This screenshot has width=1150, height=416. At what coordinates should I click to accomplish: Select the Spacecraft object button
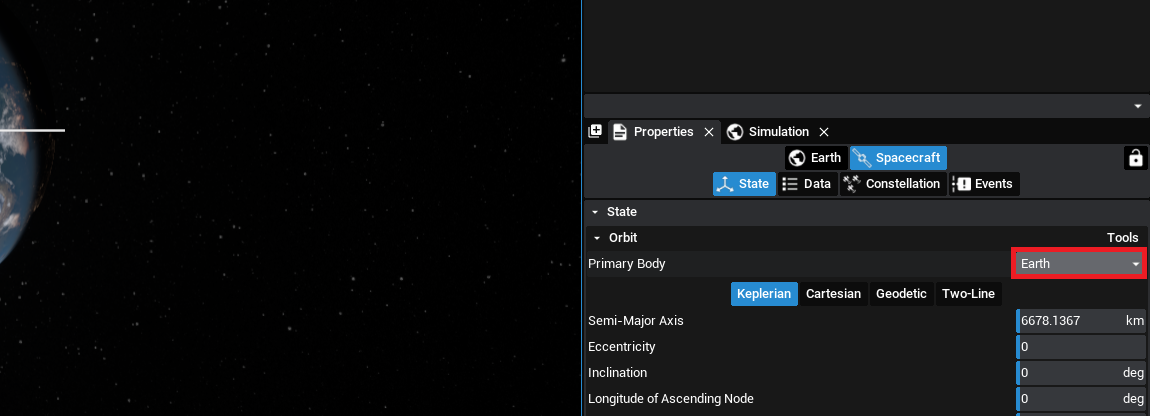pyautogui.click(x=898, y=158)
